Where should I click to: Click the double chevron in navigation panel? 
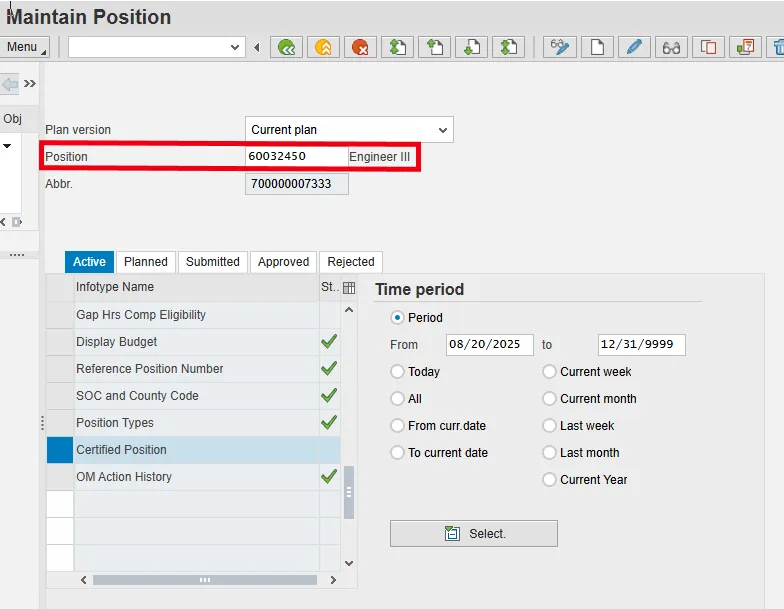tap(30, 84)
